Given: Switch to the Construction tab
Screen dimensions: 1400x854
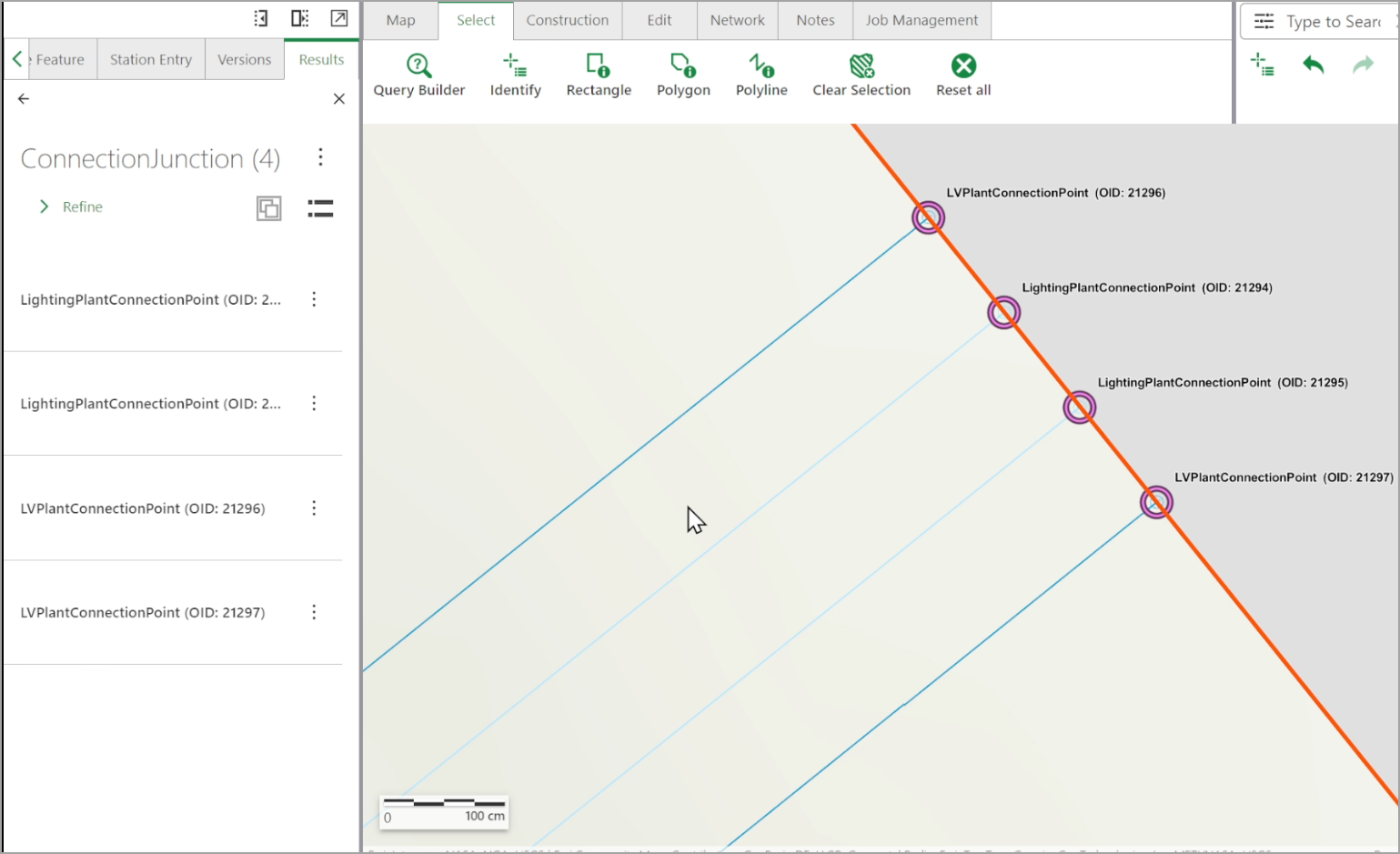Looking at the screenshot, I should [x=568, y=20].
